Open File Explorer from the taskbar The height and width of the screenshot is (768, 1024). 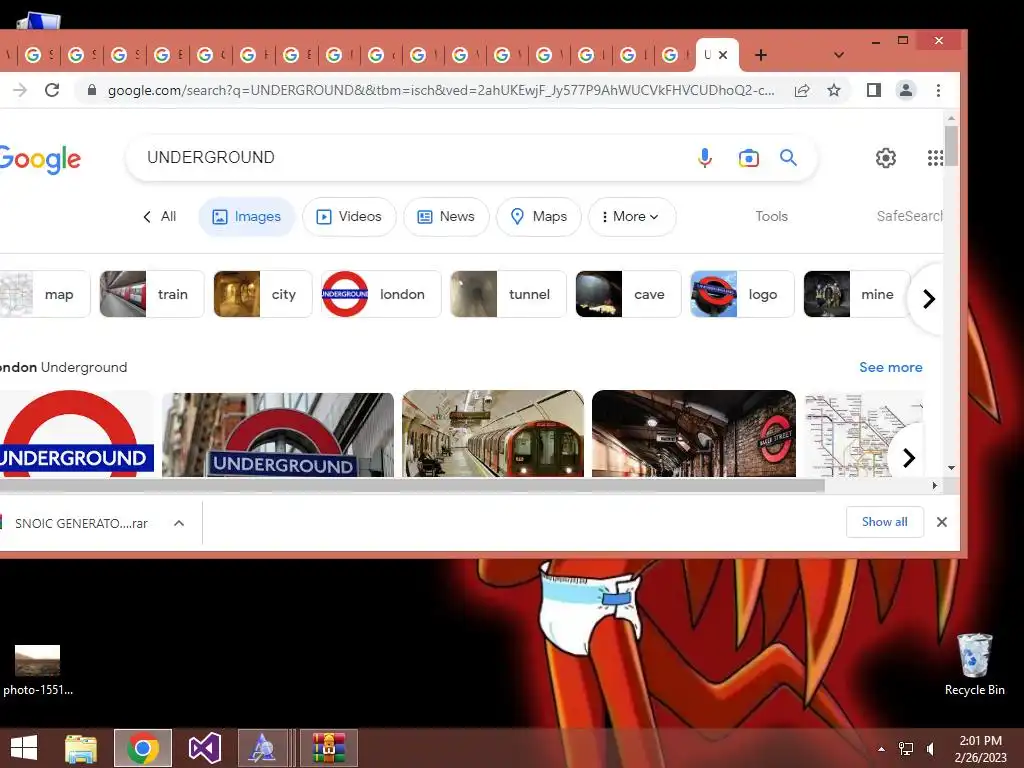81,748
